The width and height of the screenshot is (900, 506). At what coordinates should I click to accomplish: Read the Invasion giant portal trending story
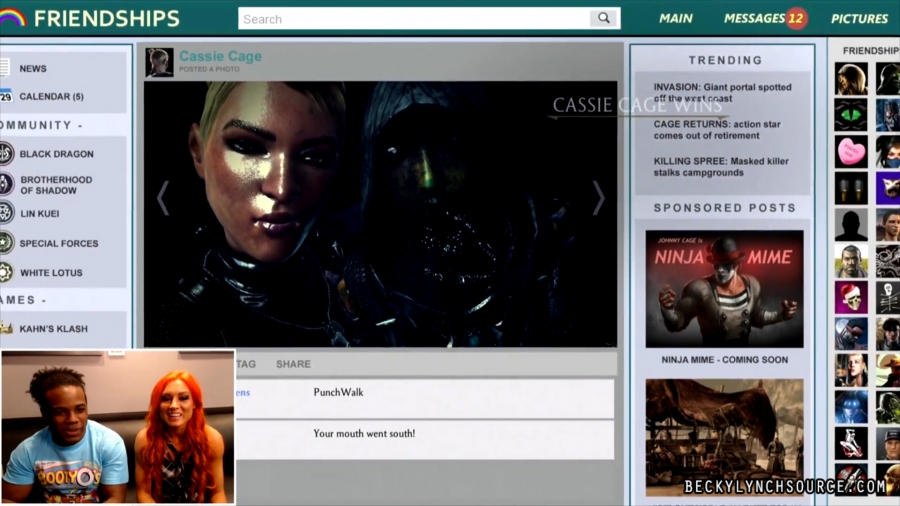tap(722, 92)
